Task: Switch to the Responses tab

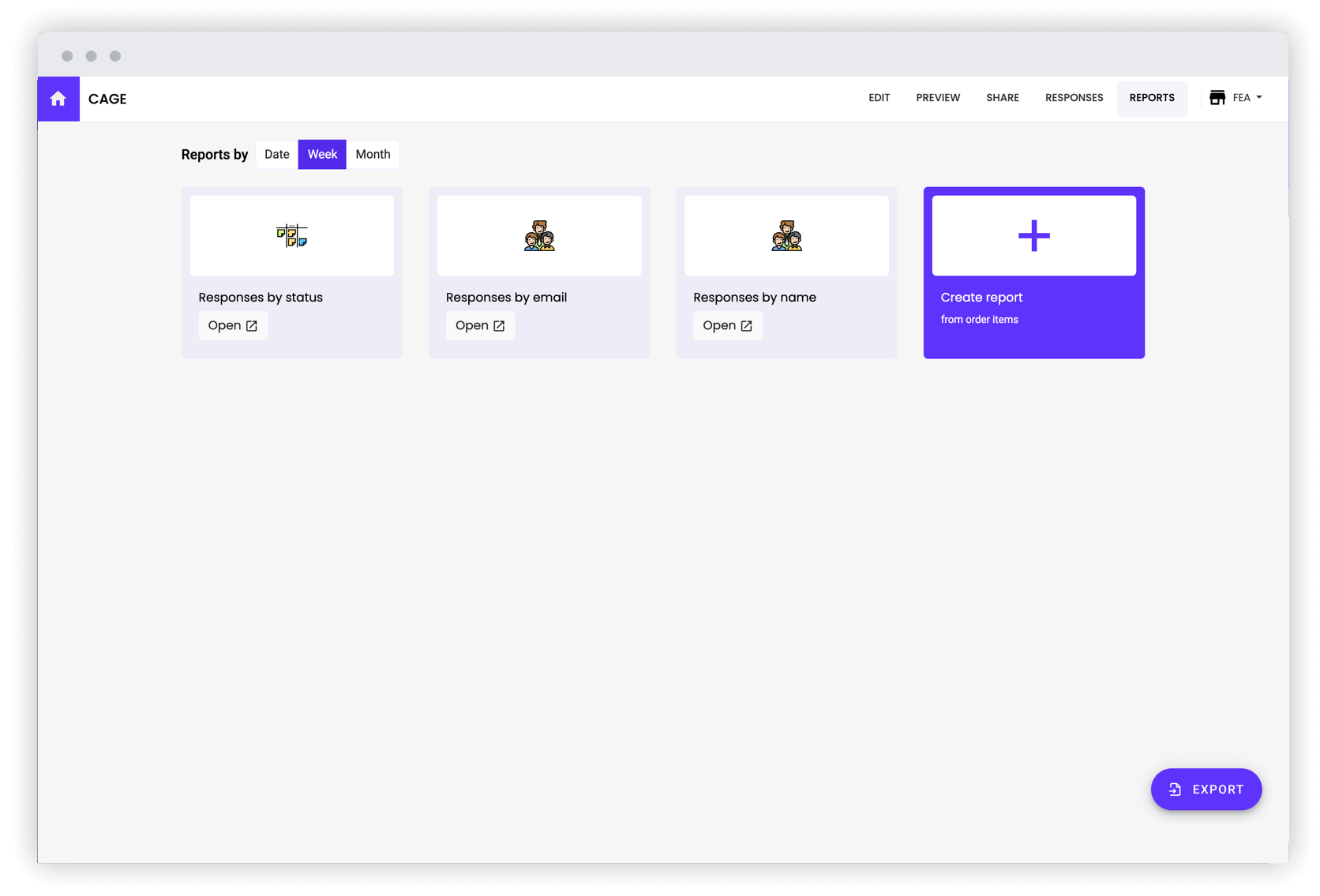Action: point(1074,97)
